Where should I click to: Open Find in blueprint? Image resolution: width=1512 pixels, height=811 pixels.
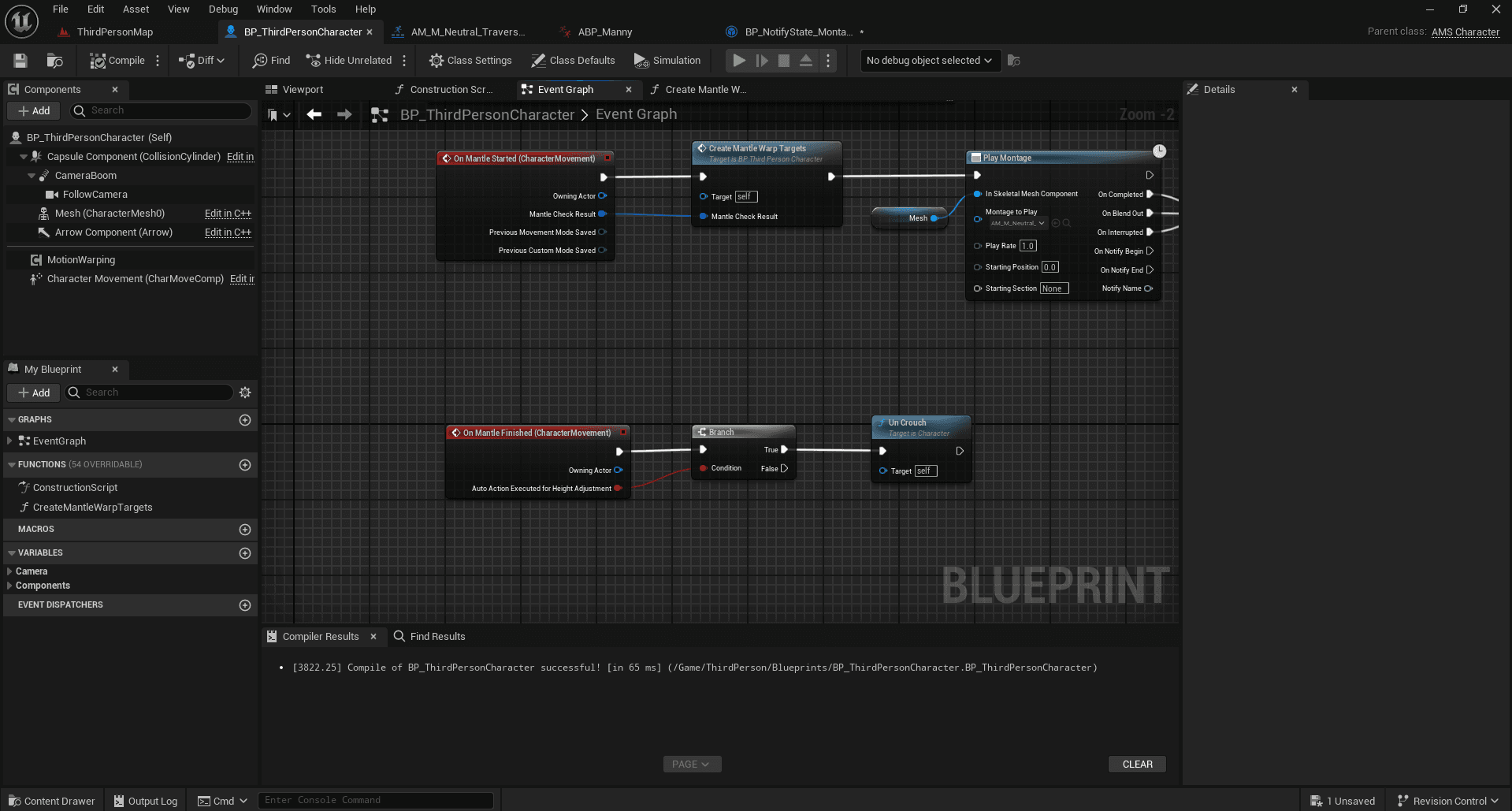[x=271, y=61]
